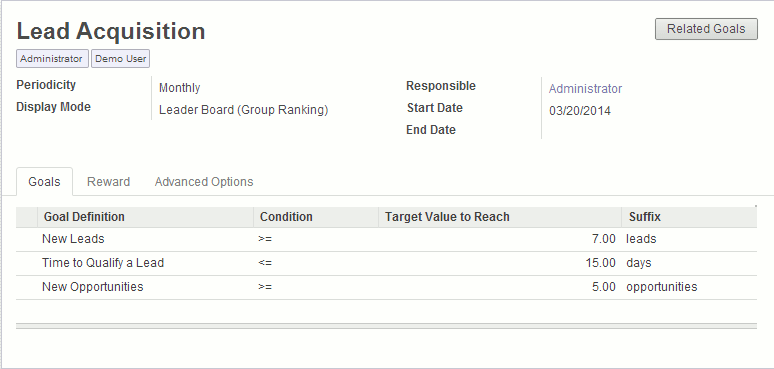Open the New Leads goal row

tap(386, 239)
